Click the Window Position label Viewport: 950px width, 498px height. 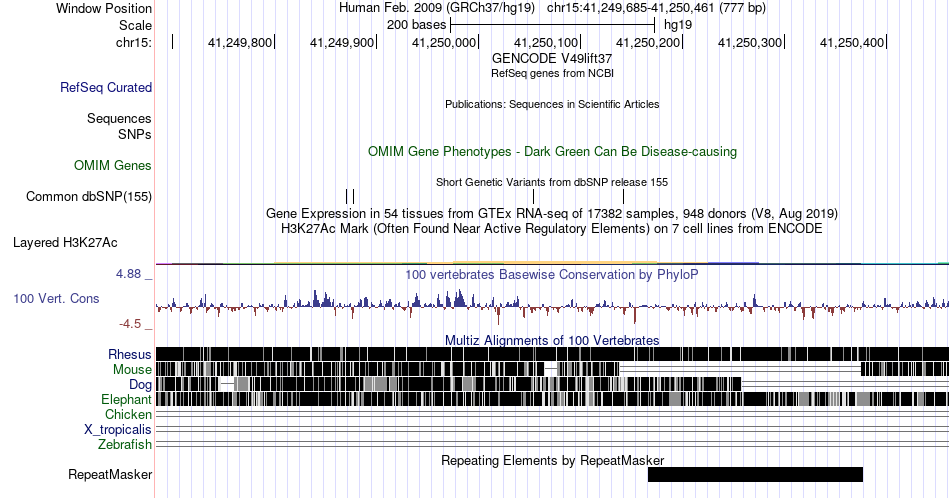point(104,8)
